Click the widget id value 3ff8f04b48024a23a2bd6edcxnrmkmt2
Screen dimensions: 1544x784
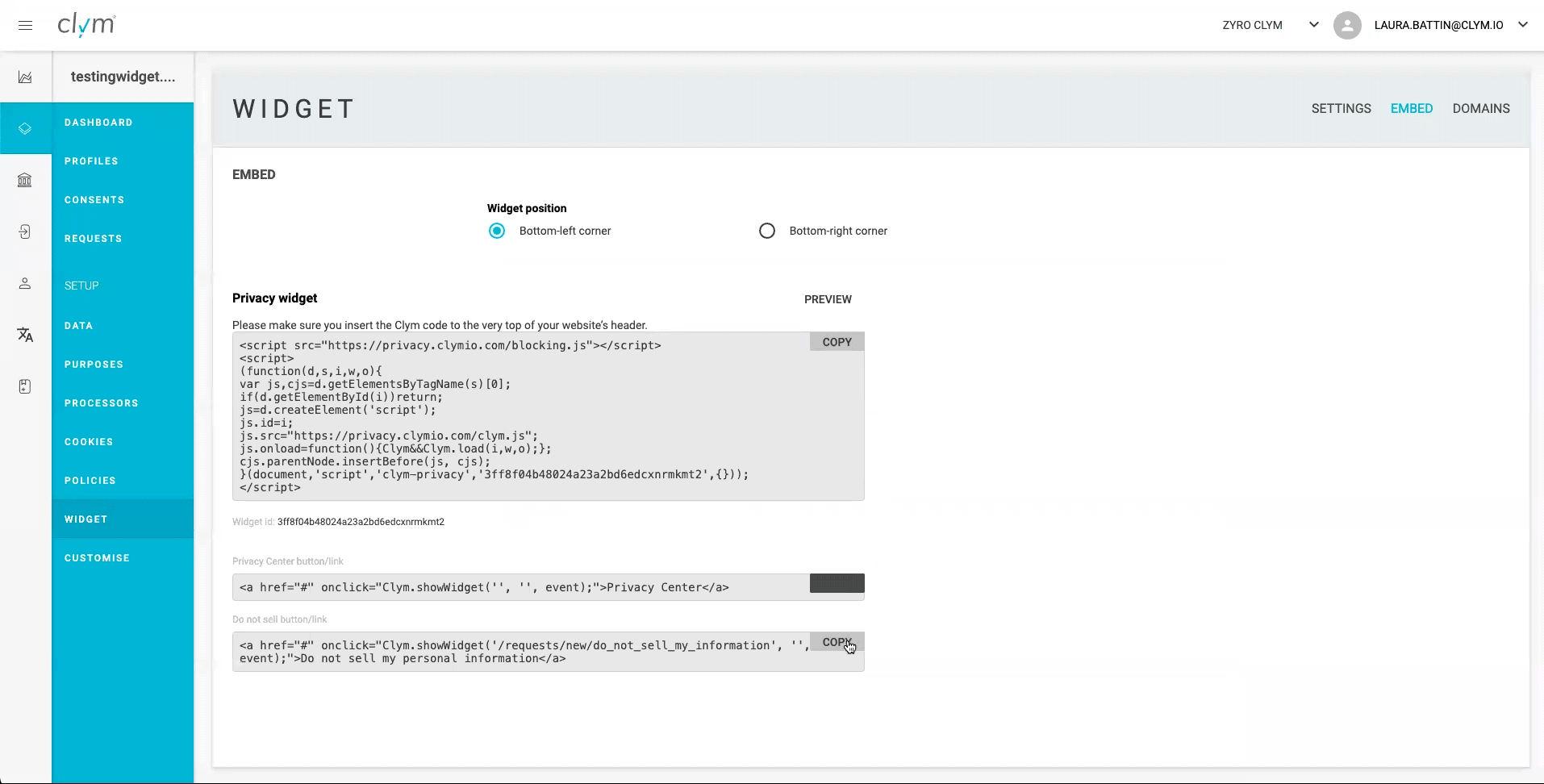tap(361, 522)
